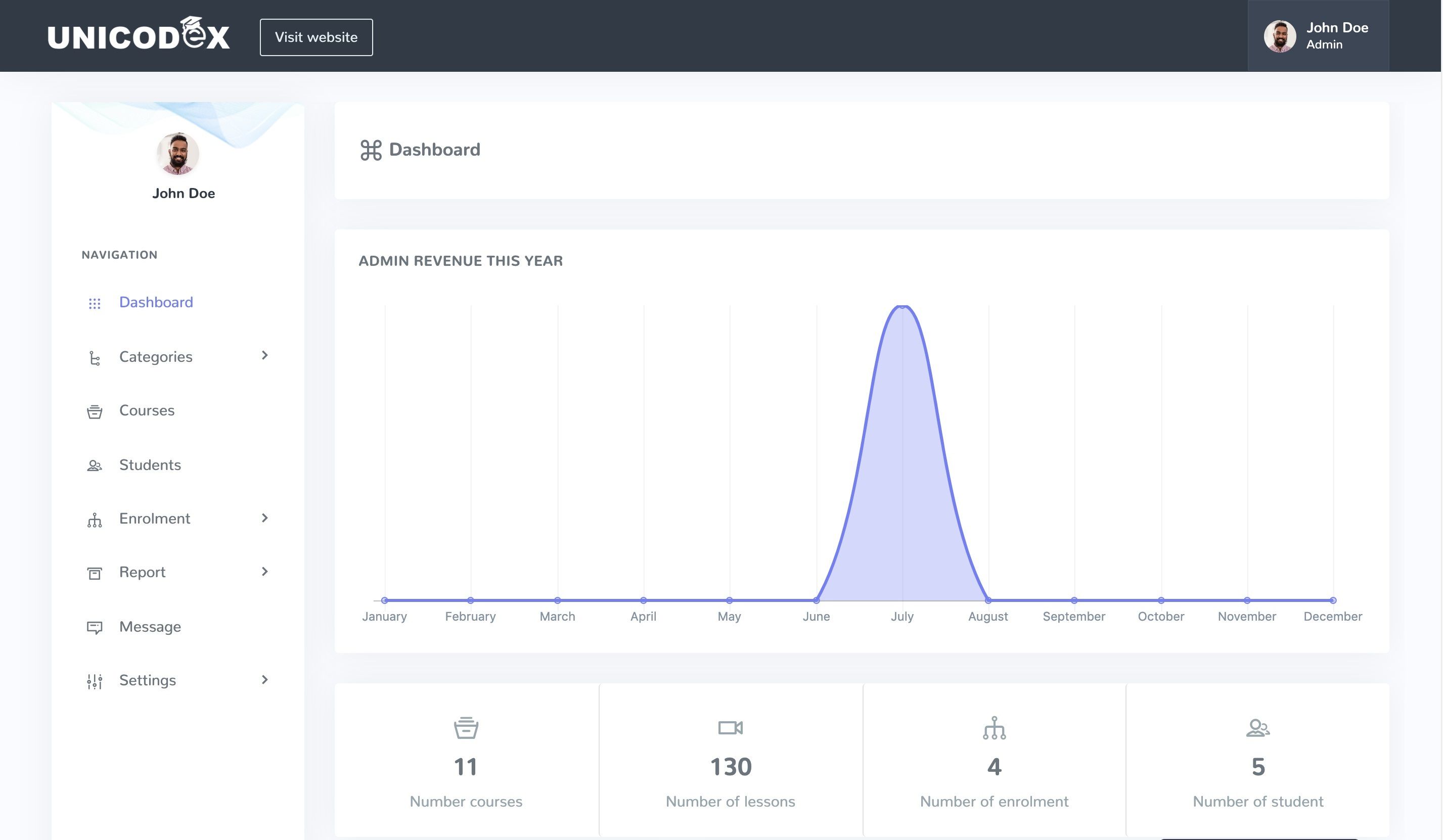Expand the Categories submenu chevron
The image size is (1443, 840).
[x=264, y=356]
